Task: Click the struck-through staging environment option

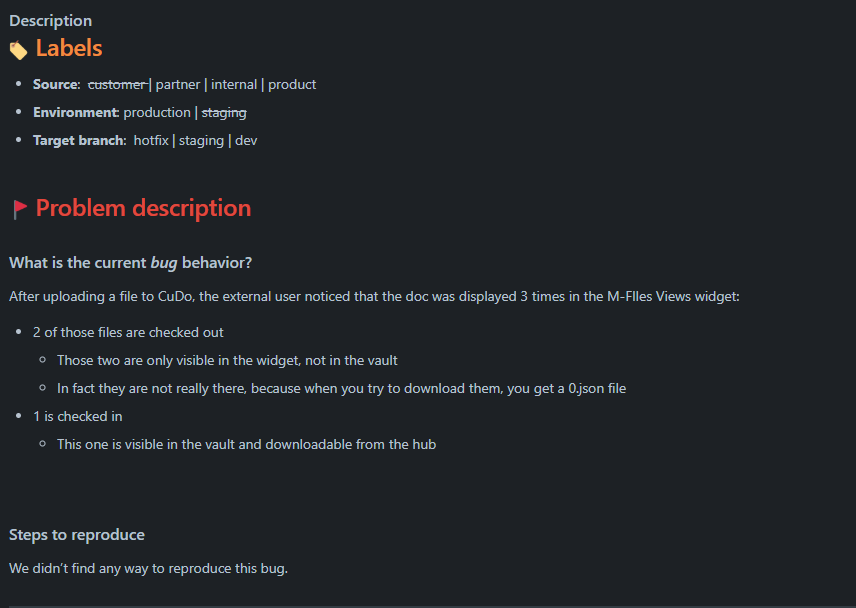Action: (224, 113)
